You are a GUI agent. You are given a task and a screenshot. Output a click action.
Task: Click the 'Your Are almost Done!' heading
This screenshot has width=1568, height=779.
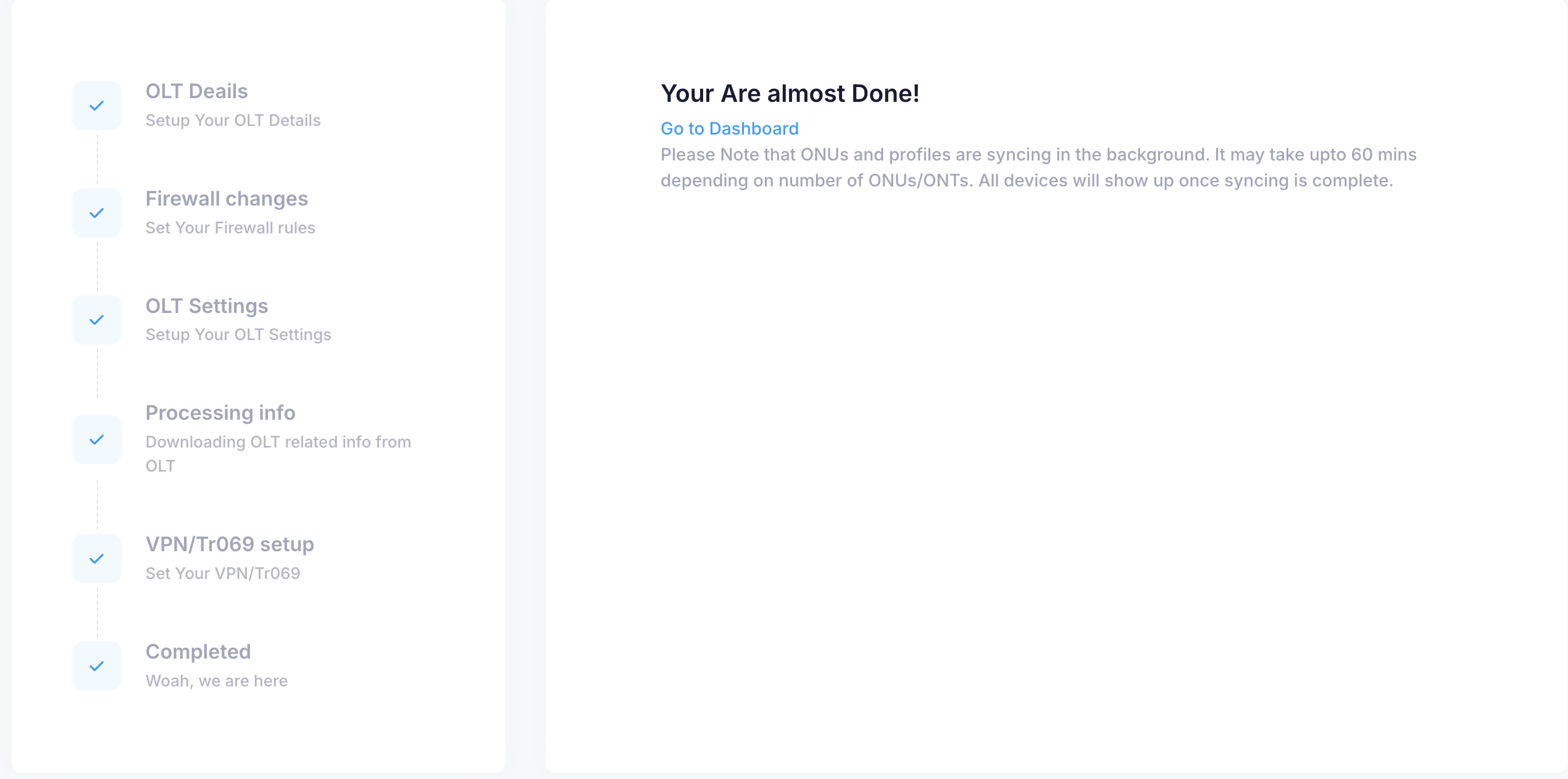point(790,94)
